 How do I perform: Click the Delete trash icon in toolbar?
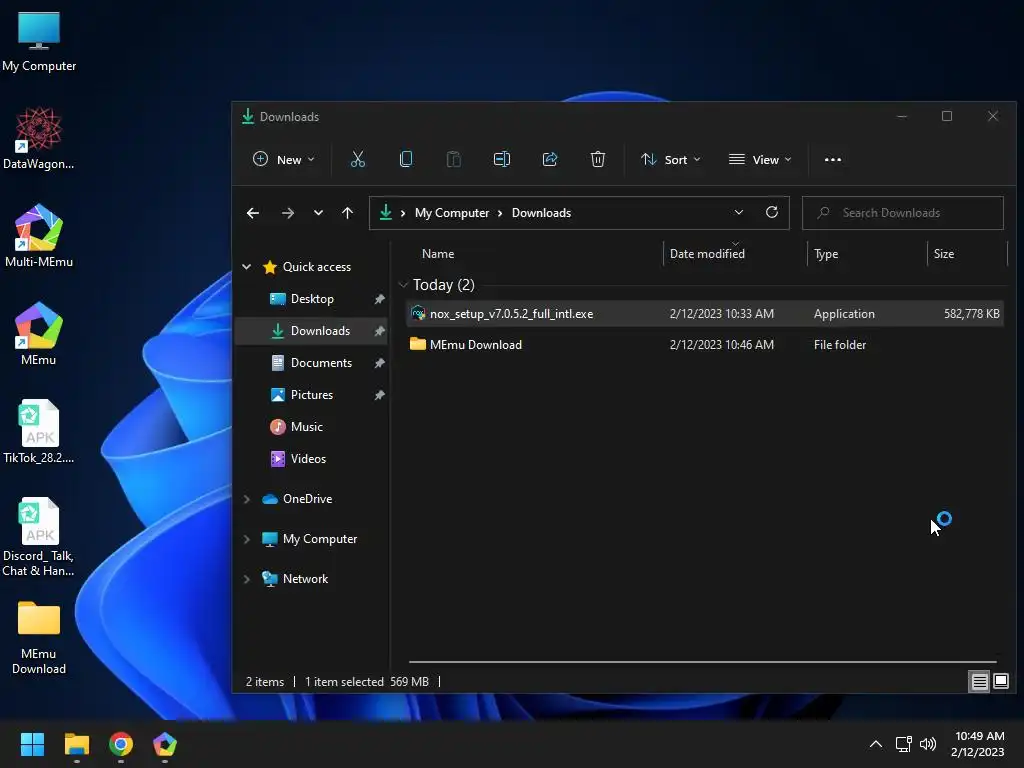tap(598, 159)
